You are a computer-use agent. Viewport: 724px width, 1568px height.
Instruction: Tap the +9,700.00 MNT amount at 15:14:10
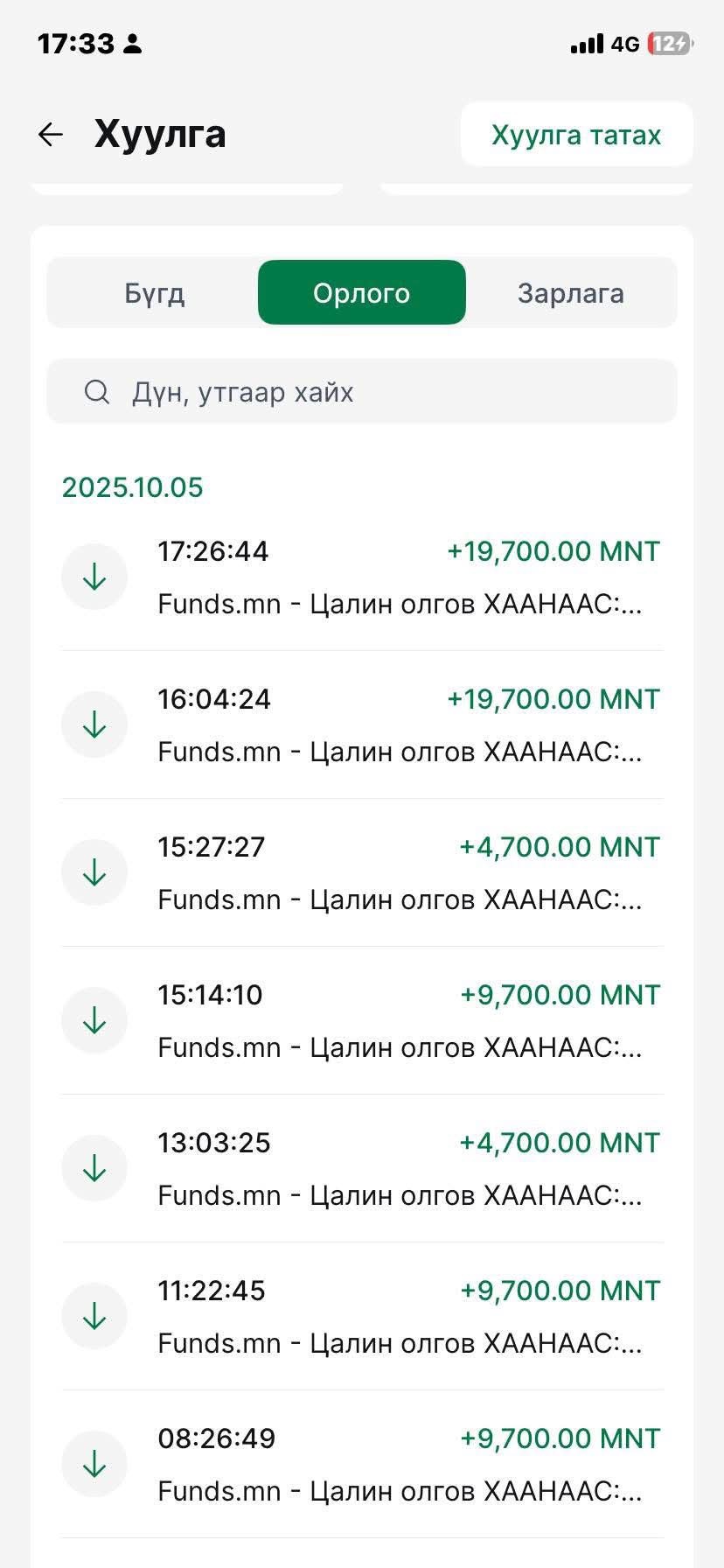point(560,995)
